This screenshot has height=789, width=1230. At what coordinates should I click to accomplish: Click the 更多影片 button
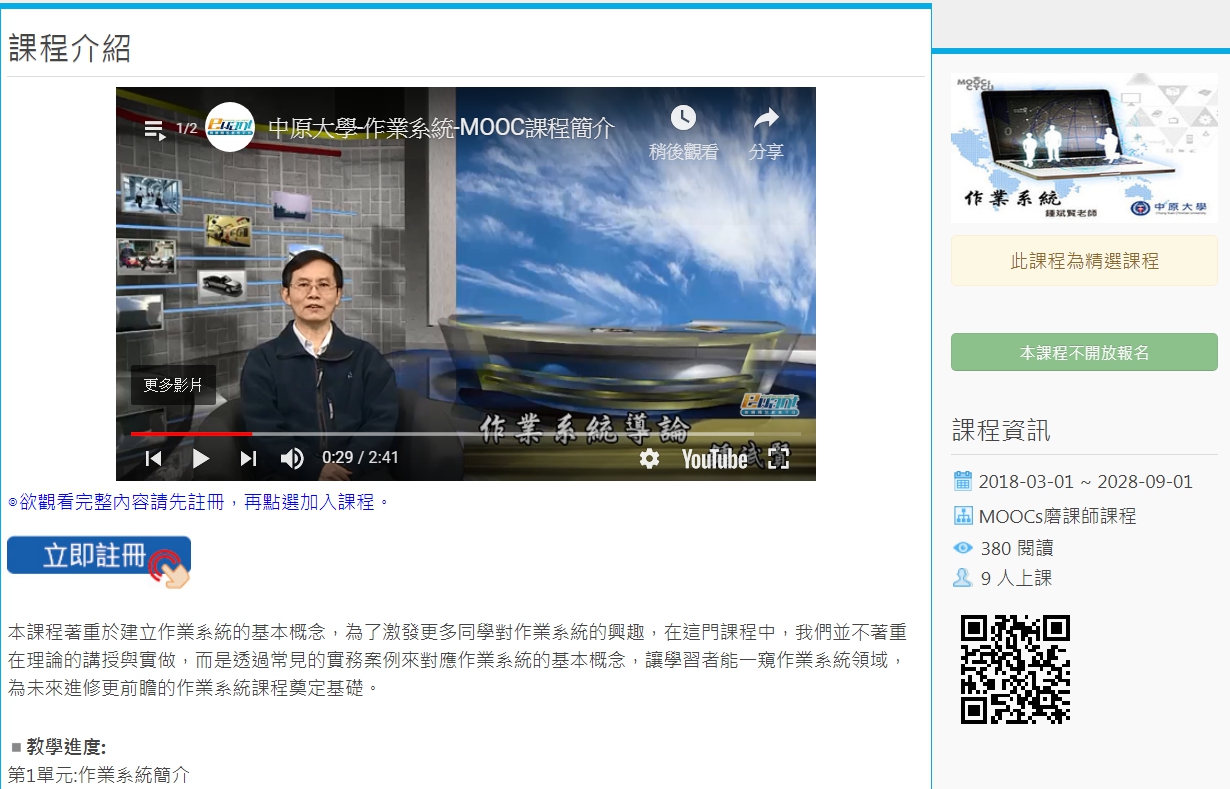tap(173, 385)
